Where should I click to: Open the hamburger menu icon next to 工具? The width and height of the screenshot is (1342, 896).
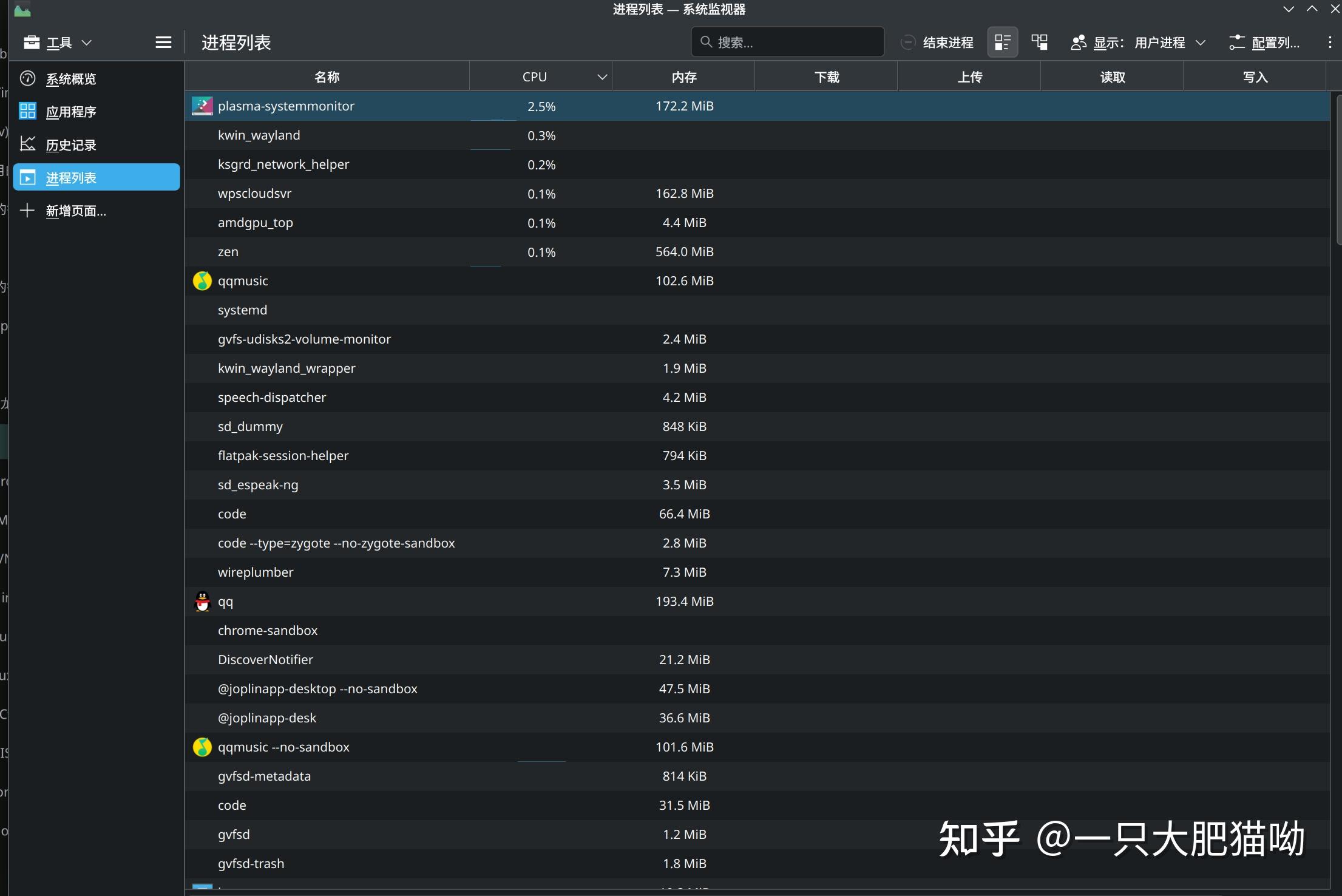pos(163,42)
